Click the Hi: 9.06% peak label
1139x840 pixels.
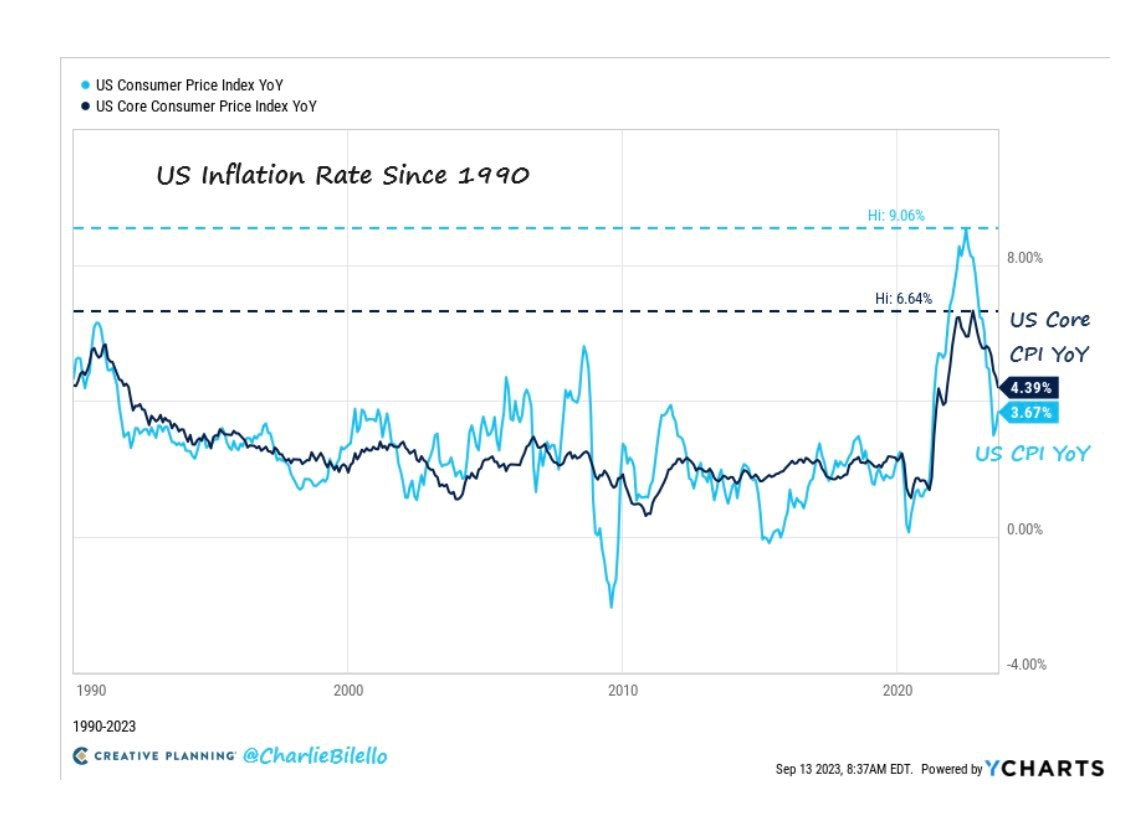click(x=897, y=214)
